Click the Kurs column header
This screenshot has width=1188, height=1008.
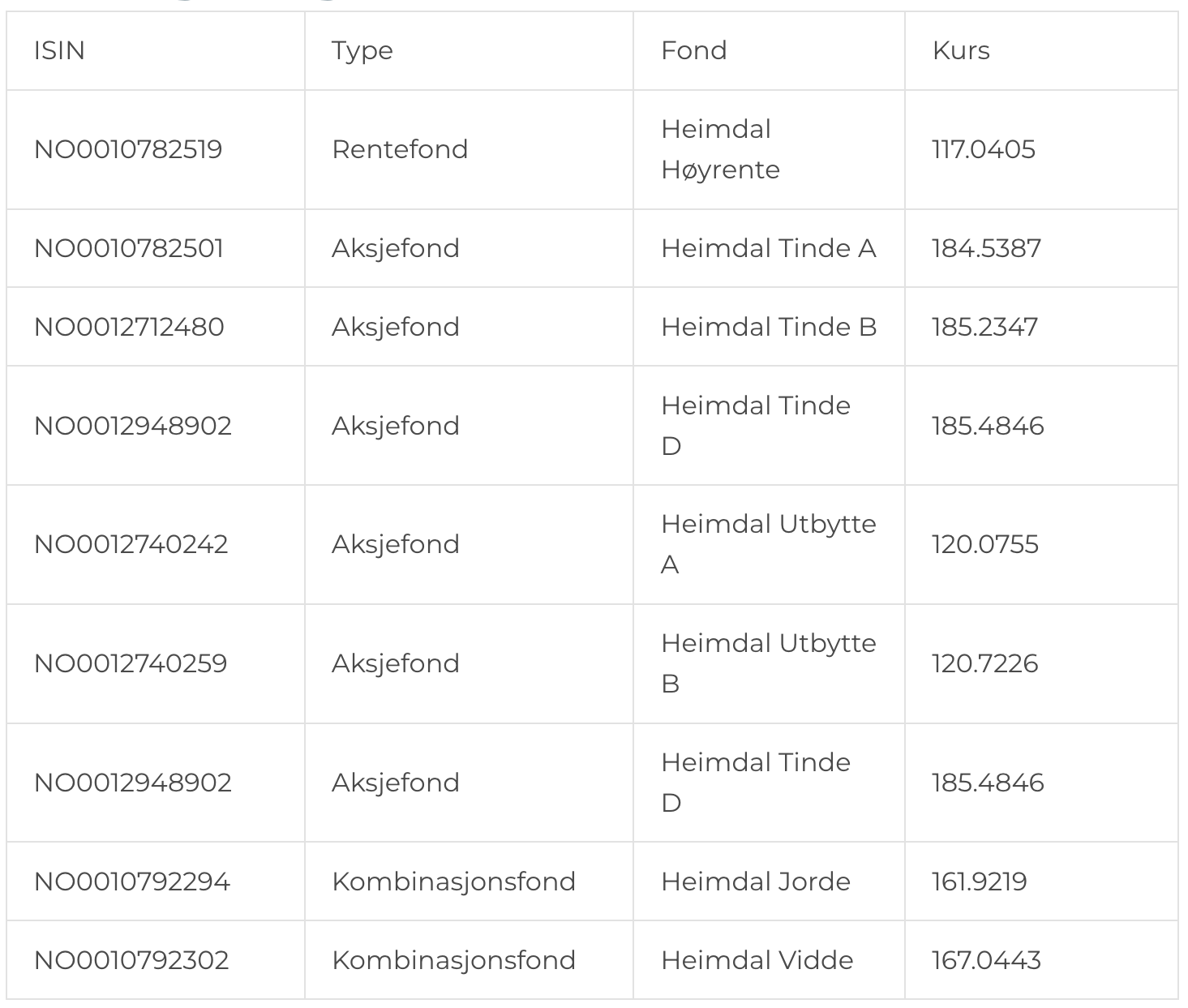961,50
